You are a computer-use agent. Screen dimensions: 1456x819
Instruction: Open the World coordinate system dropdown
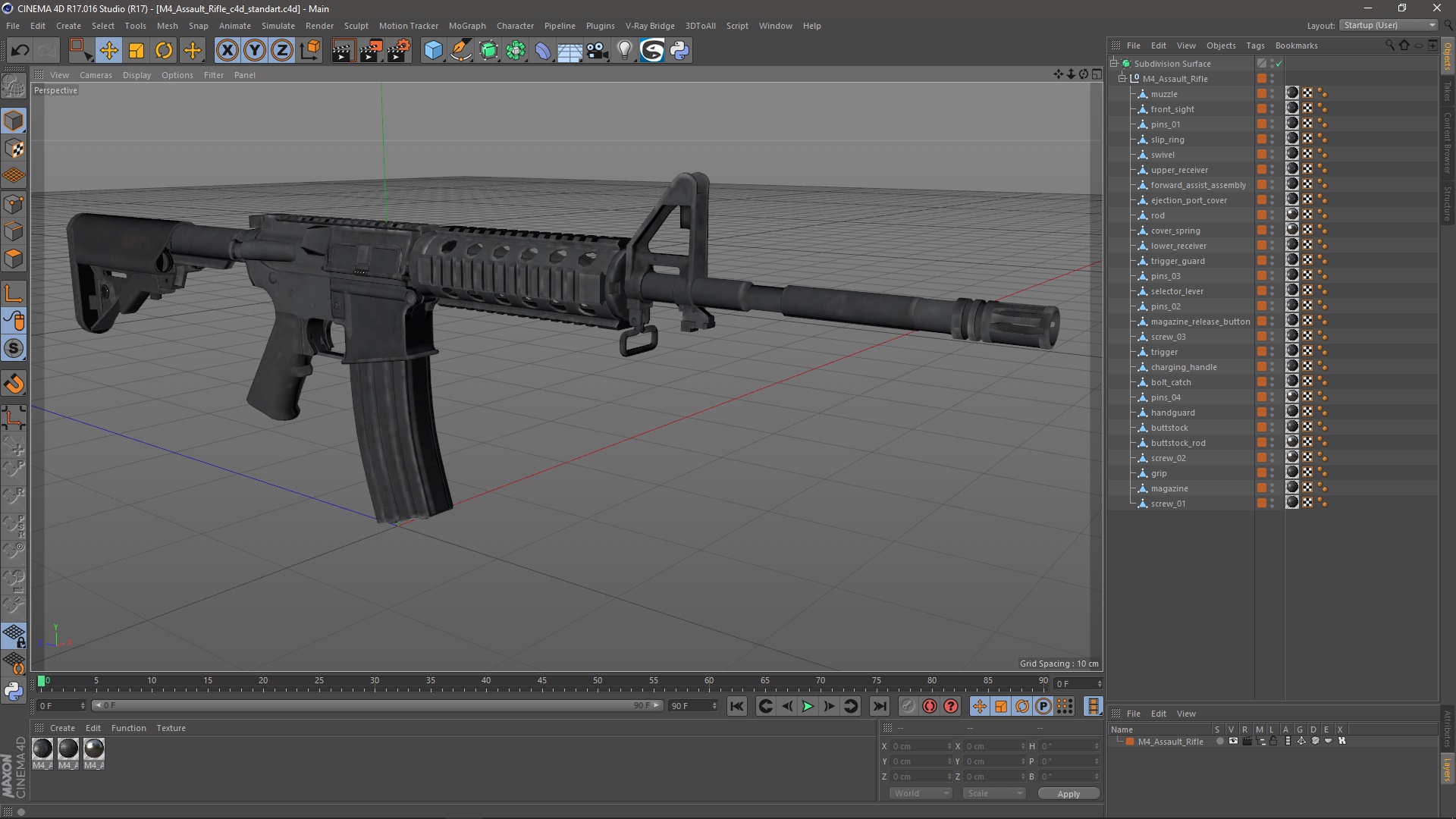pos(921,793)
